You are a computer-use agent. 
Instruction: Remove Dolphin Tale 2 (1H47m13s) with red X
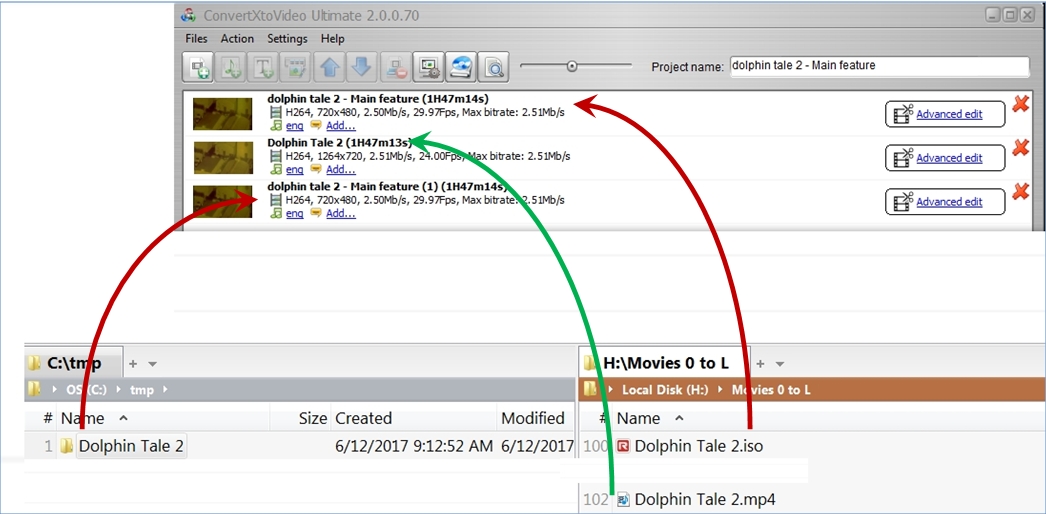point(1020,148)
